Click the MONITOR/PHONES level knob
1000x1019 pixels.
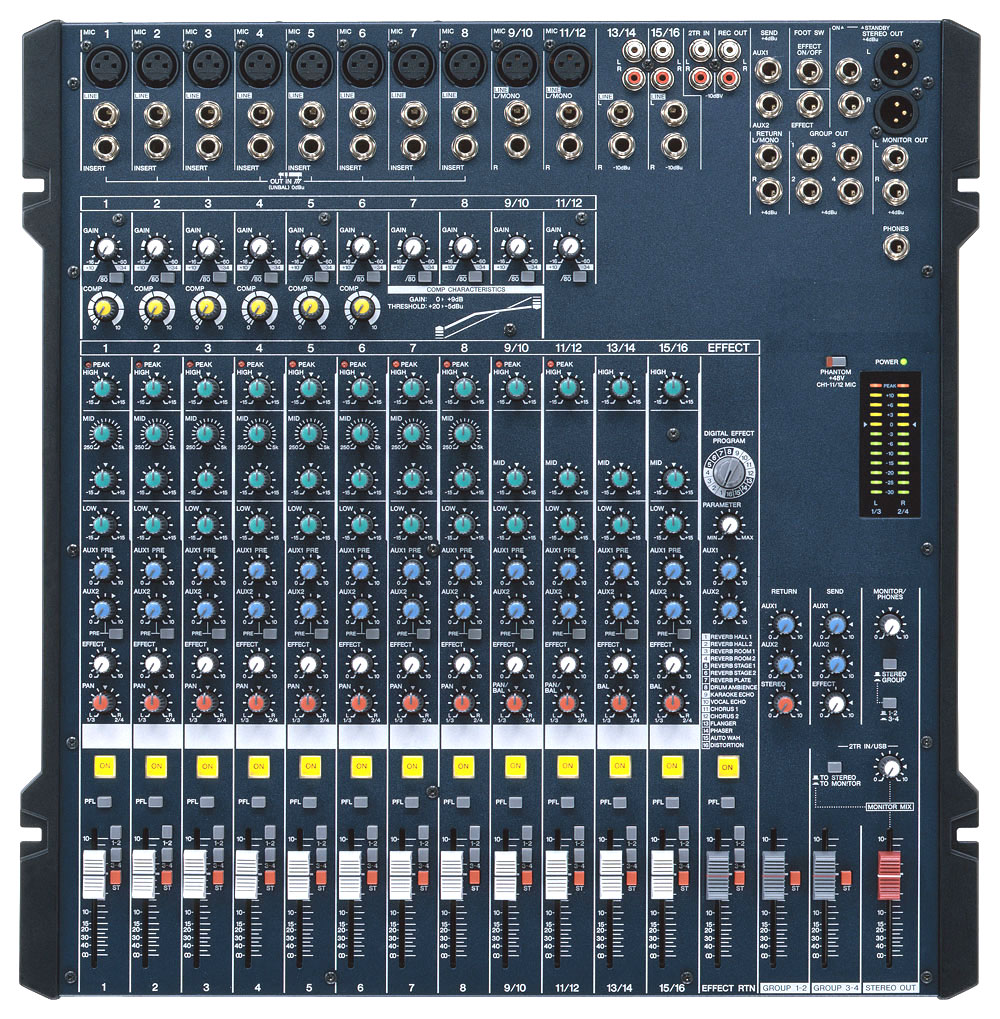[x=891, y=625]
